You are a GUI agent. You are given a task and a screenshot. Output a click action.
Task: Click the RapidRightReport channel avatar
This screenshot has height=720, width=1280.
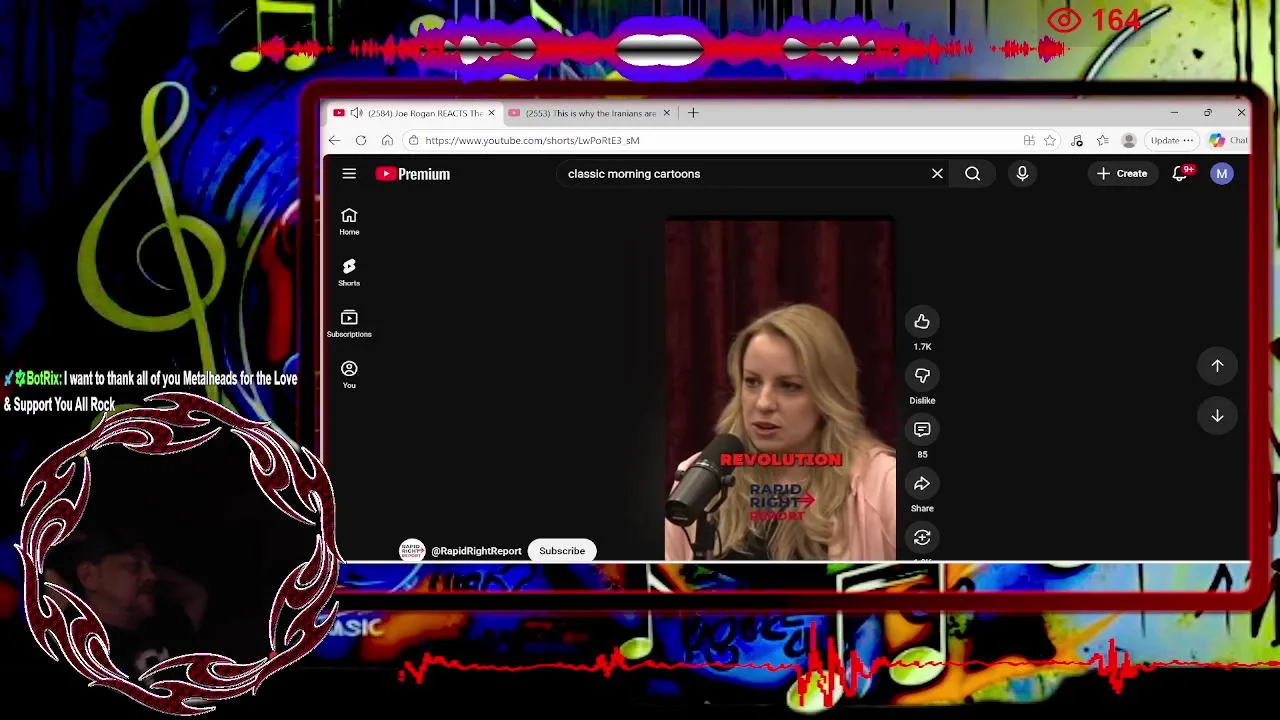point(412,551)
